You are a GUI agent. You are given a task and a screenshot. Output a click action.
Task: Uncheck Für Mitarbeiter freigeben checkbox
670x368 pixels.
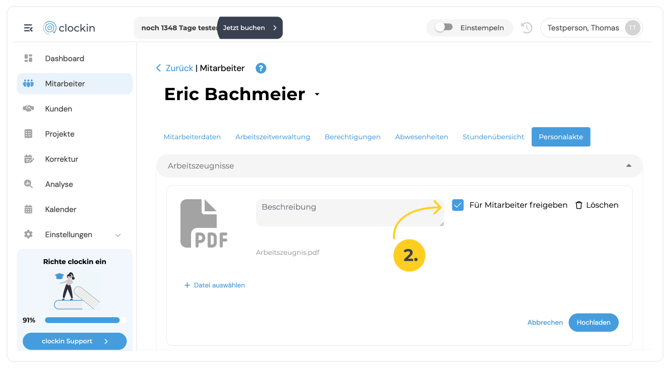(458, 205)
